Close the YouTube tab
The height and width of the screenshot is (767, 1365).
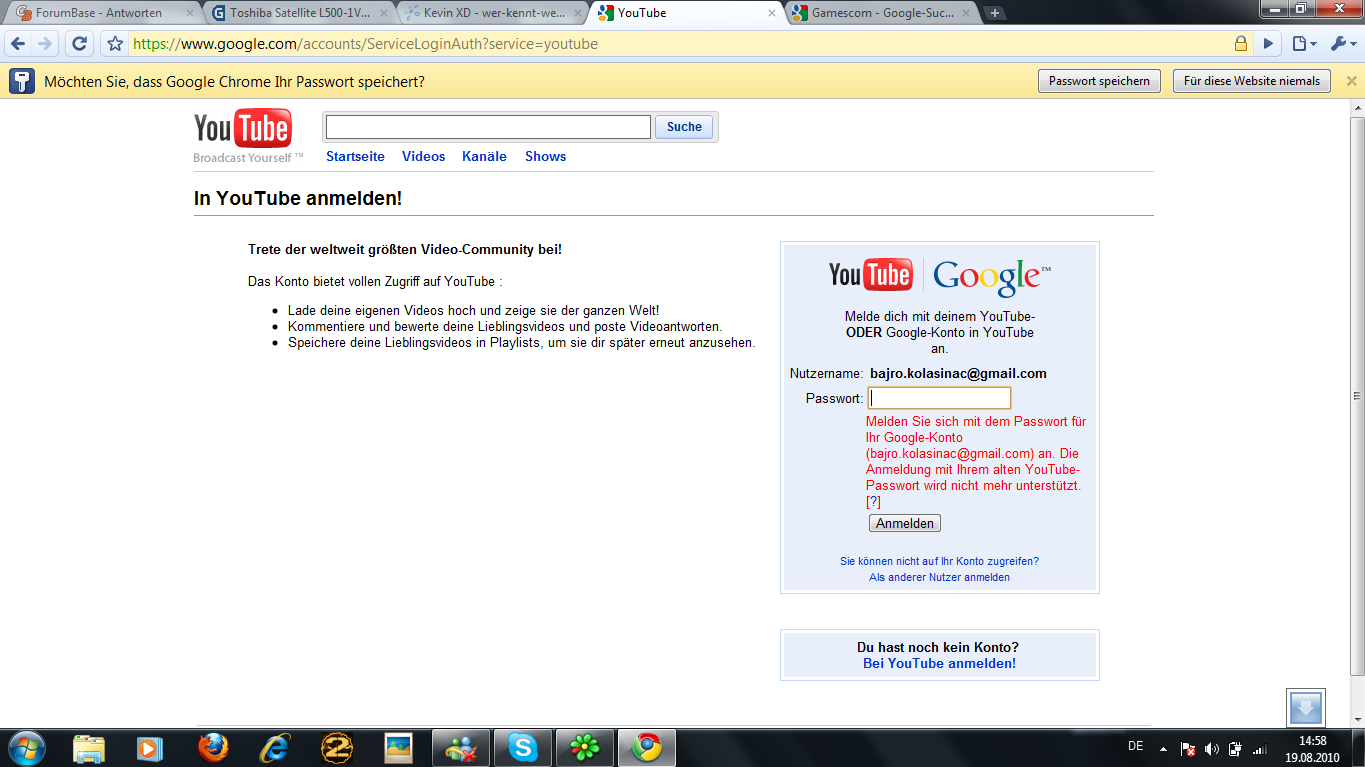[x=771, y=13]
